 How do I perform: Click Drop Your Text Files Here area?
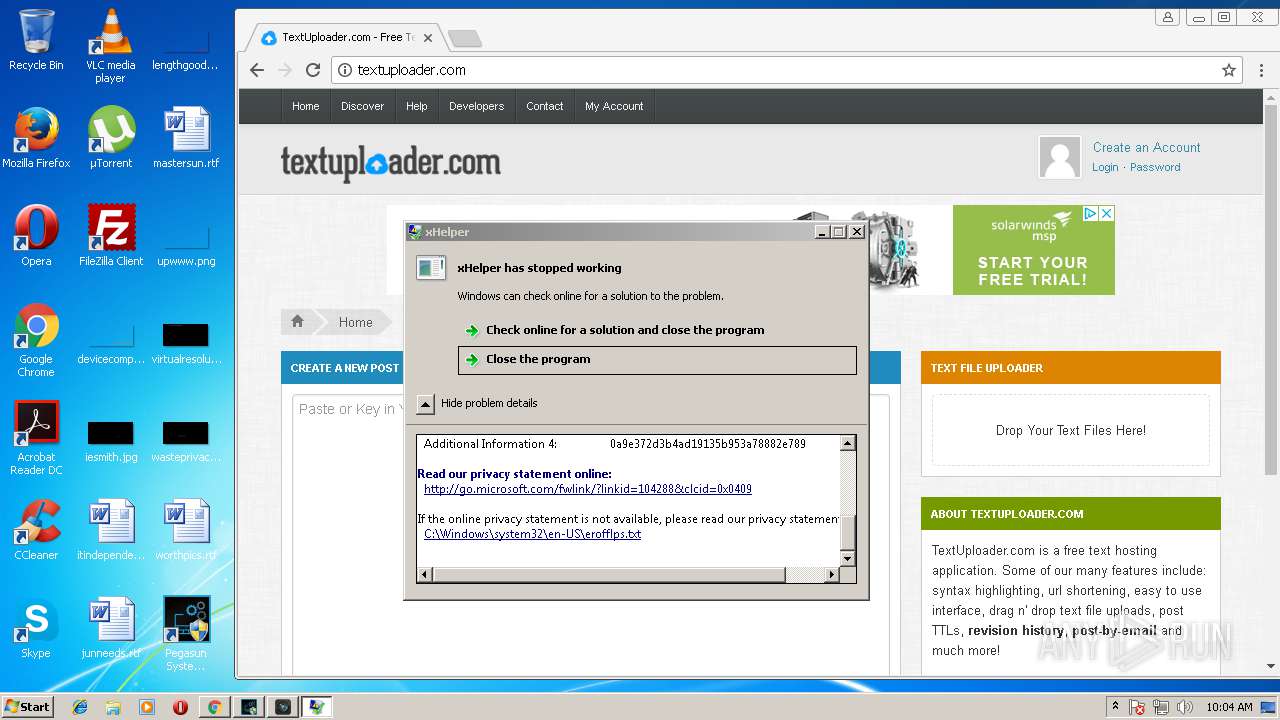point(1071,430)
